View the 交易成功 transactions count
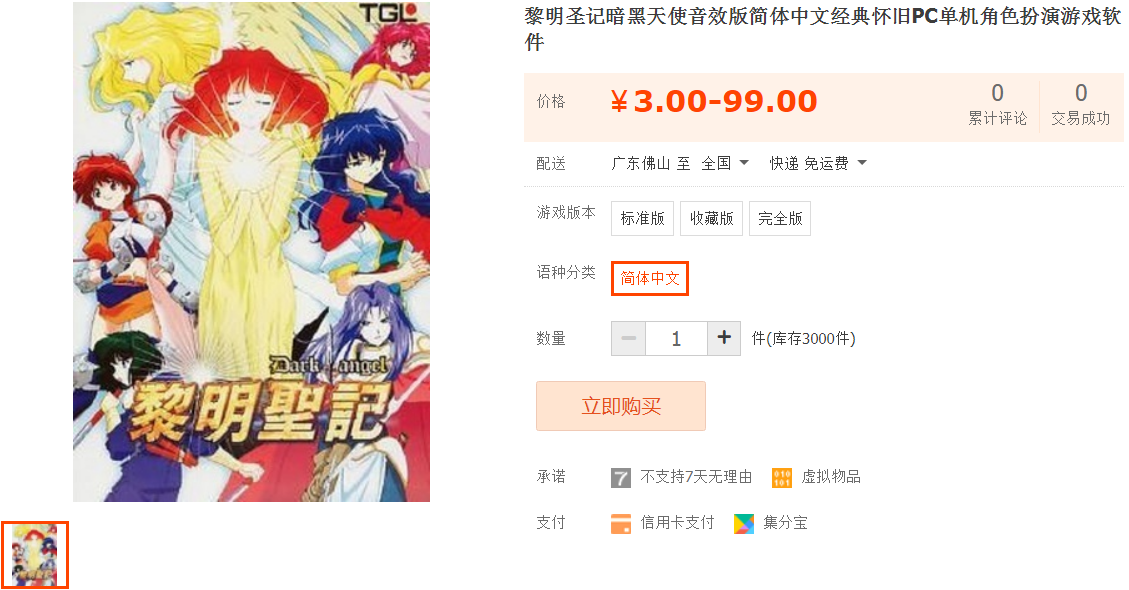The height and width of the screenshot is (590, 1129). point(1081,105)
